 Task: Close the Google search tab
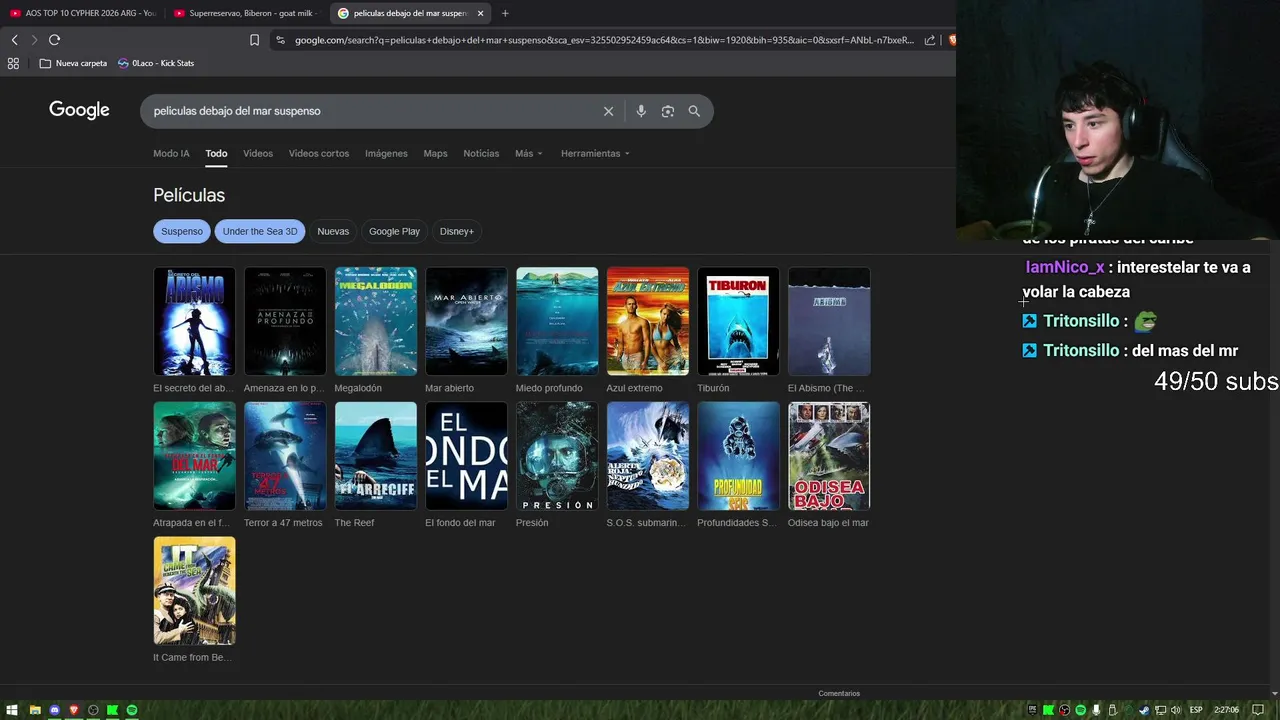[x=480, y=13]
